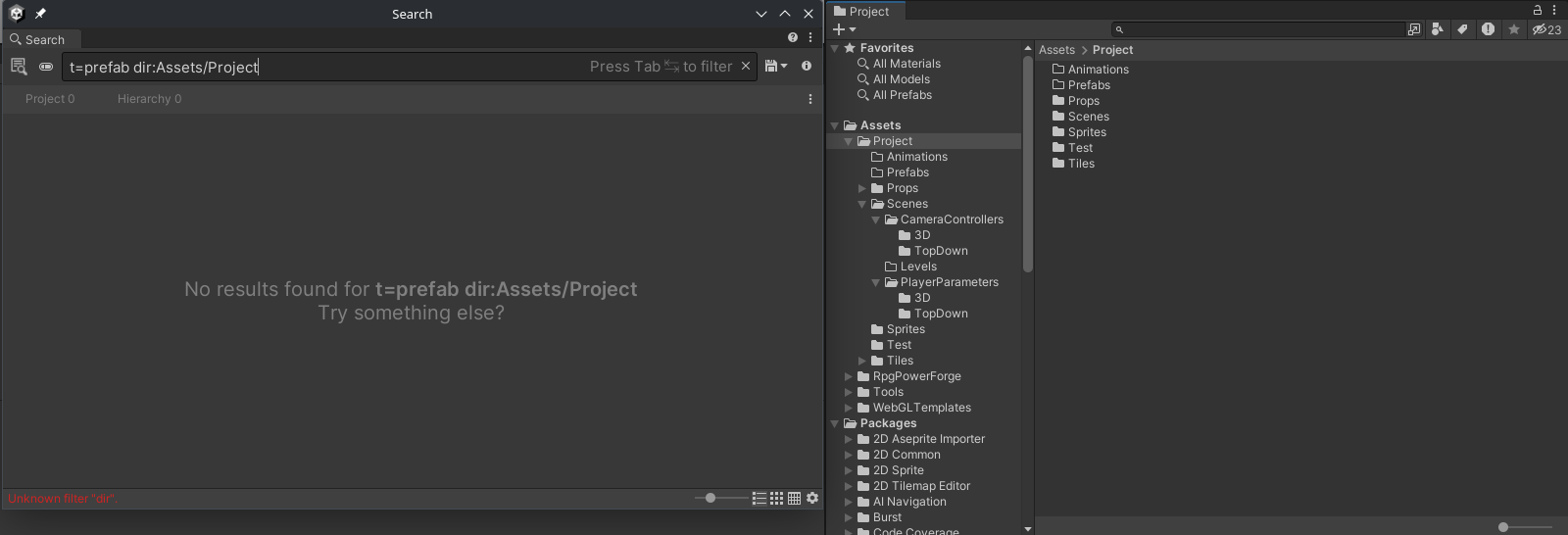This screenshot has width=1568, height=535.
Task: Toggle the Project window lock
Action: tap(1538, 10)
